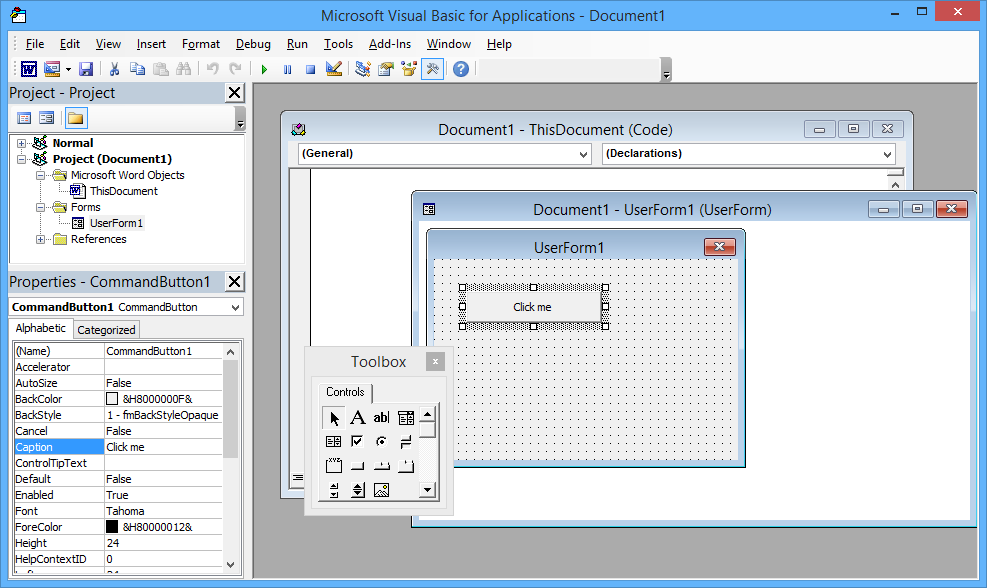This screenshot has height=588, width=987.
Task: Open the Insert UserForm dropdown arrow
Action: click(68, 69)
